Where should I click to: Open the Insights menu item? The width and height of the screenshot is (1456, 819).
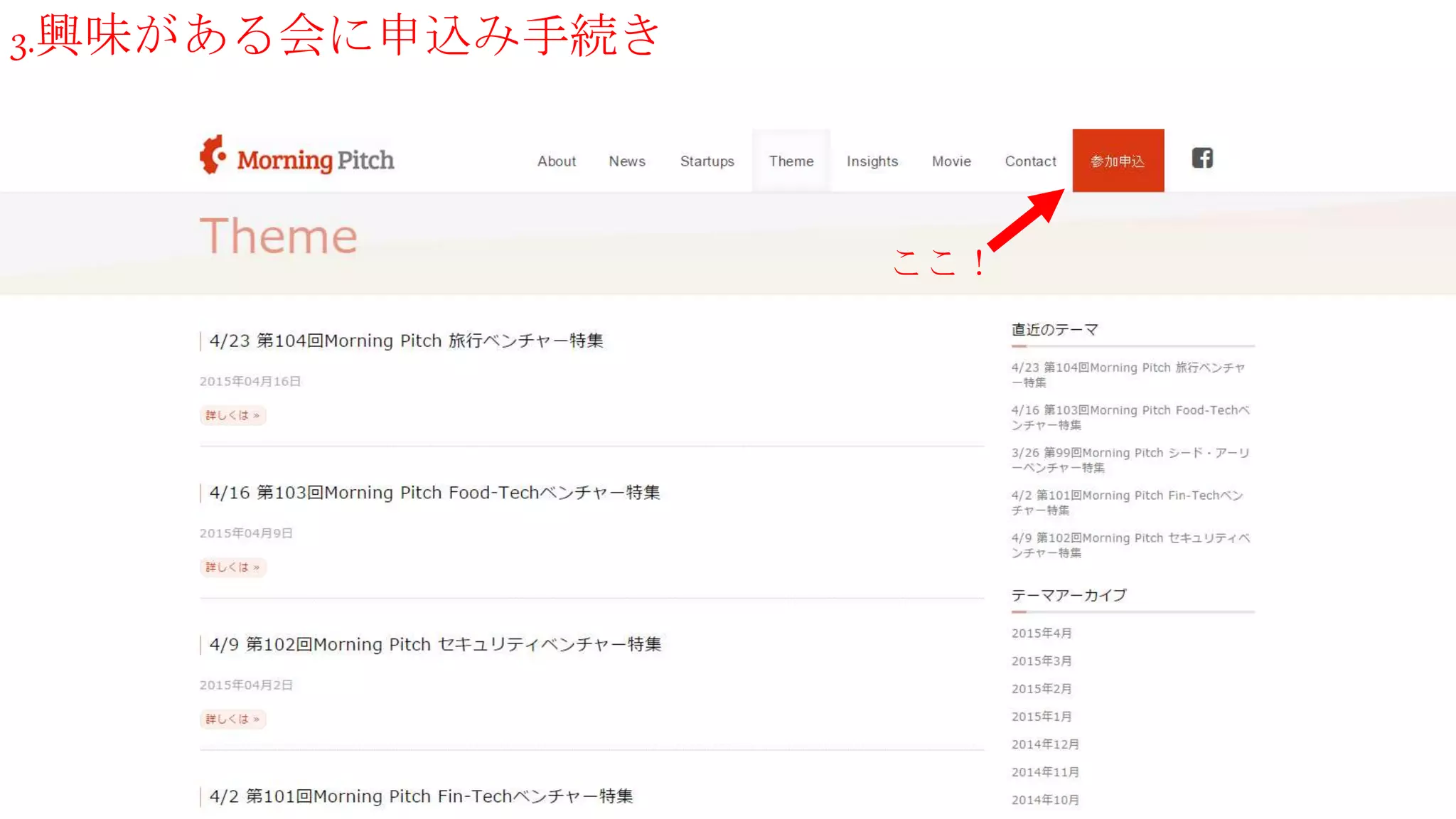point(872,161)
